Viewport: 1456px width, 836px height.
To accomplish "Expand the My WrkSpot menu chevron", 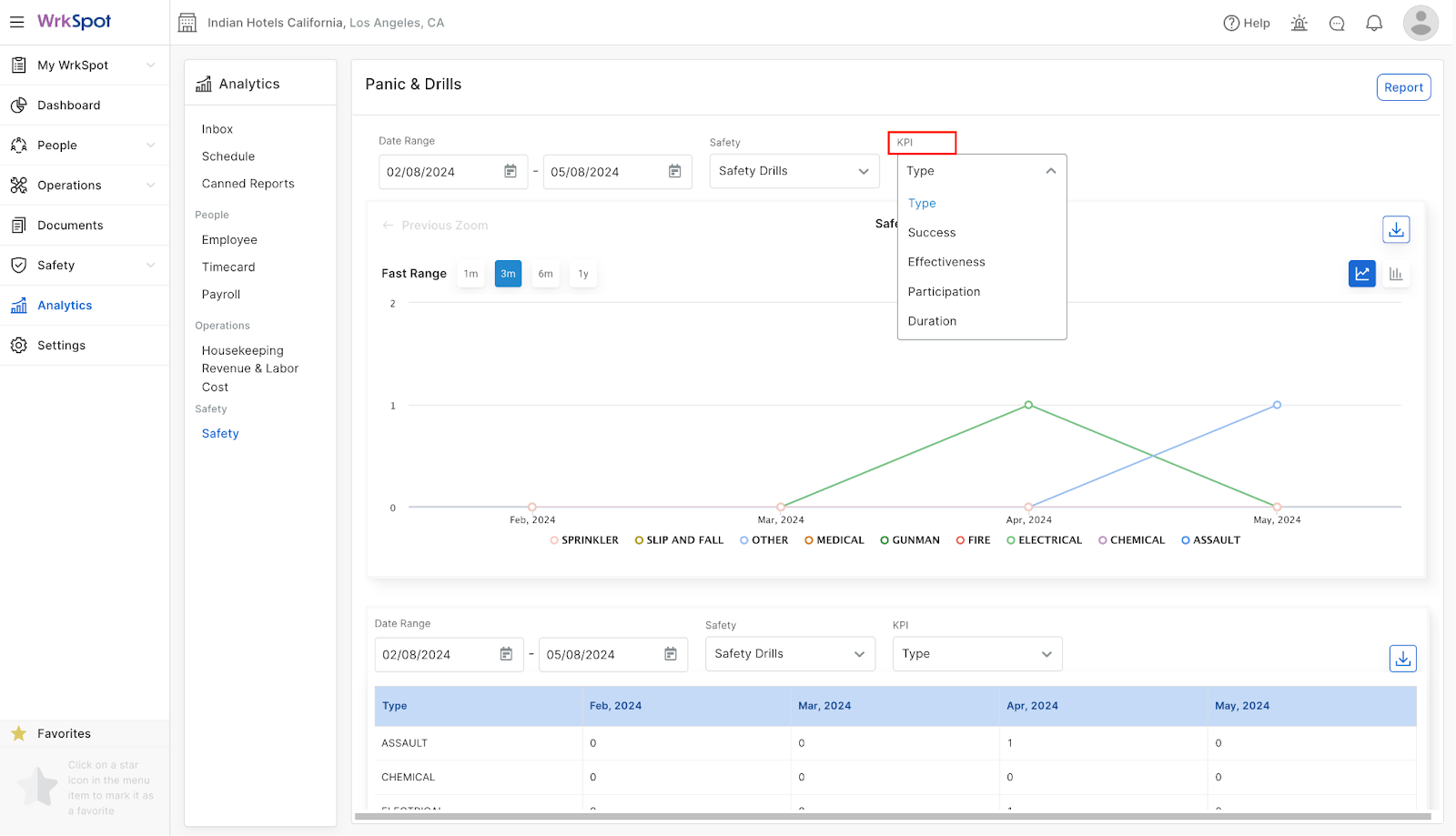I will (x=151, y=65).
